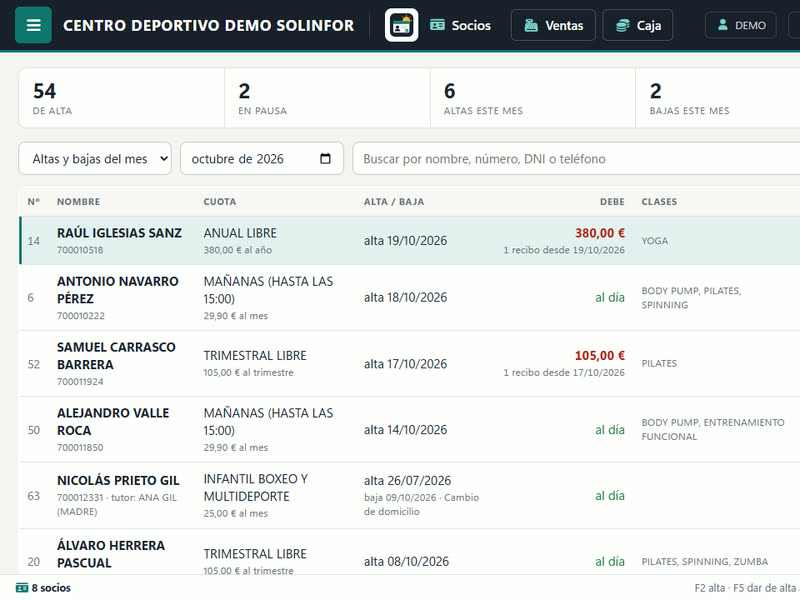800x600 pixels.
Task: Click the 2 Bajas Este Mes card
Action: (x=718, y=98)
